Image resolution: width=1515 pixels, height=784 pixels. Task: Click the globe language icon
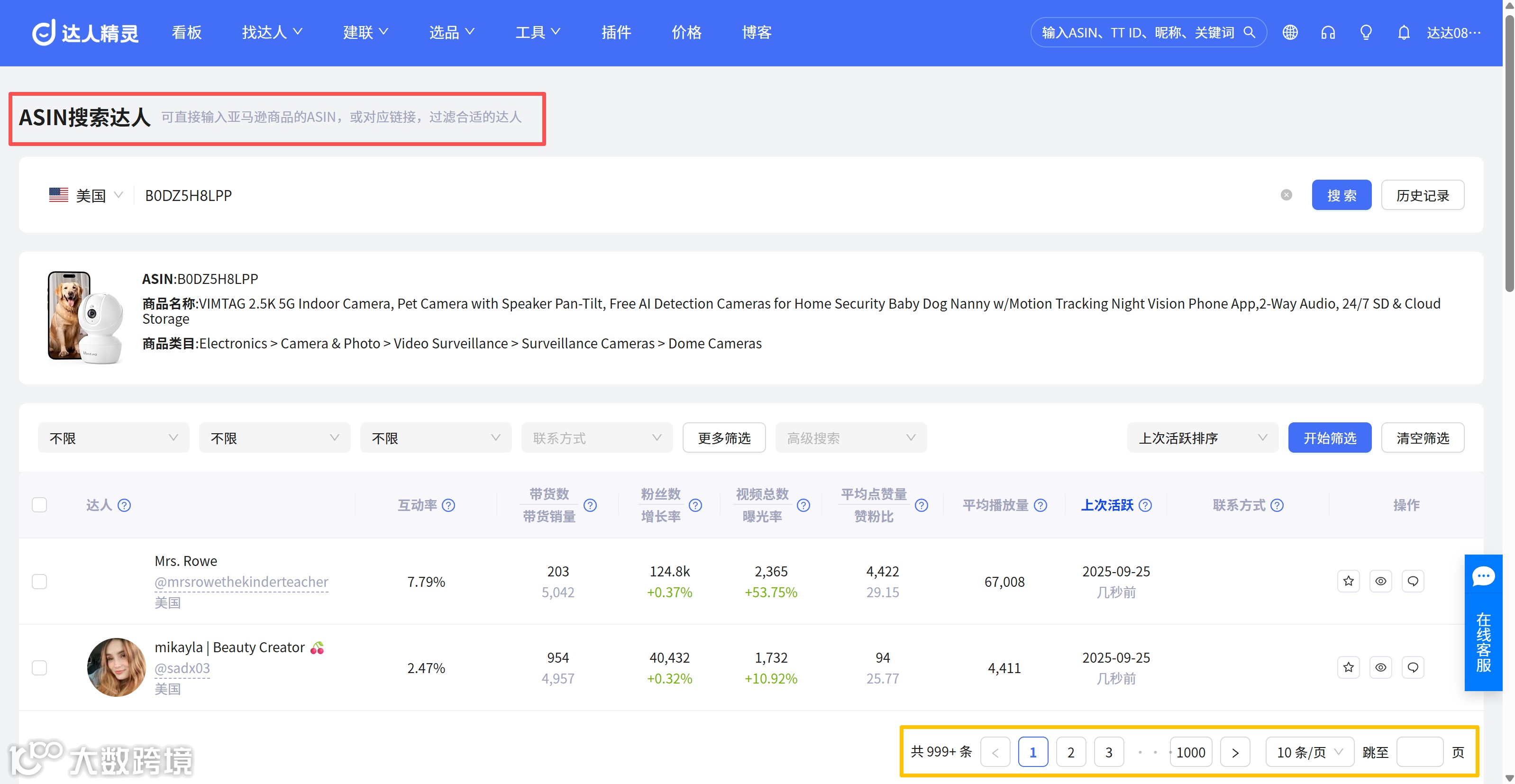click(1290, 32)
